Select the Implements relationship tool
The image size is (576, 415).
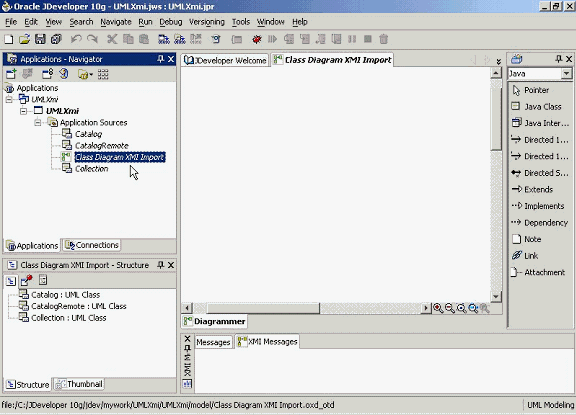(x=538, y=206)
